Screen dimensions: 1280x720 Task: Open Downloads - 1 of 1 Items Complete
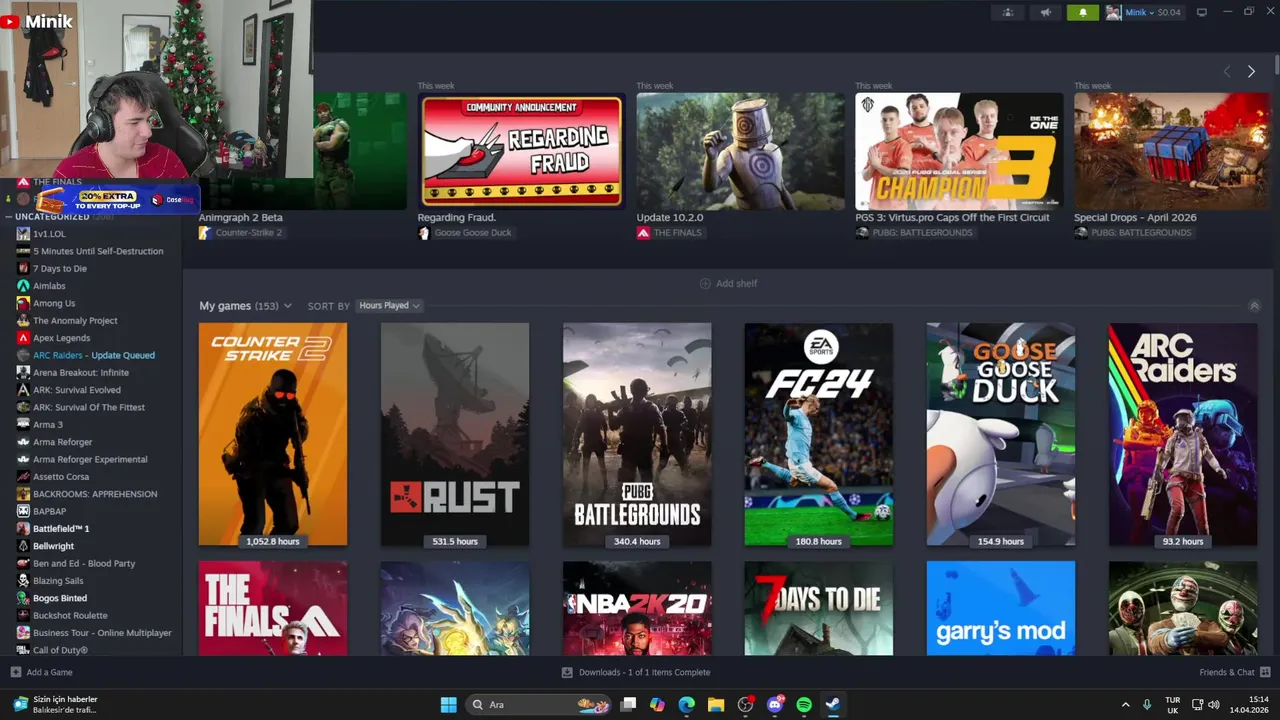pos(636,672)
